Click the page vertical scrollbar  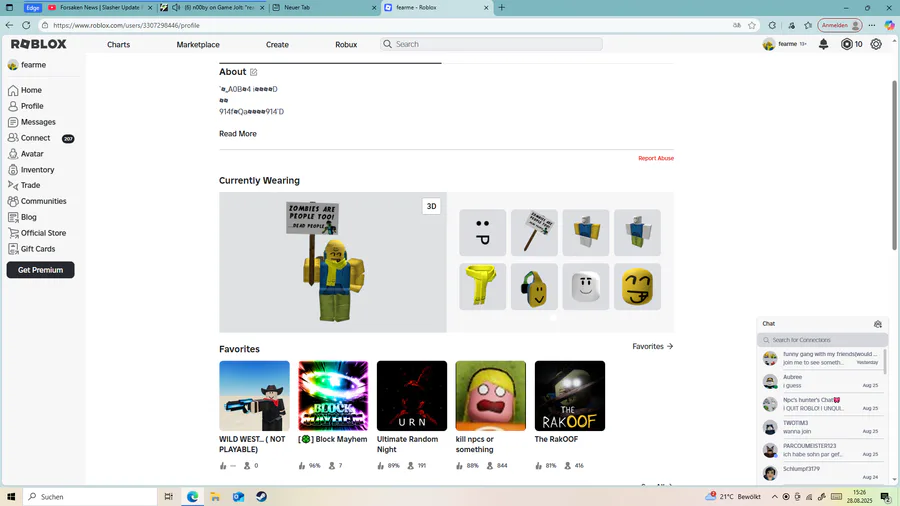pos(894,165)
